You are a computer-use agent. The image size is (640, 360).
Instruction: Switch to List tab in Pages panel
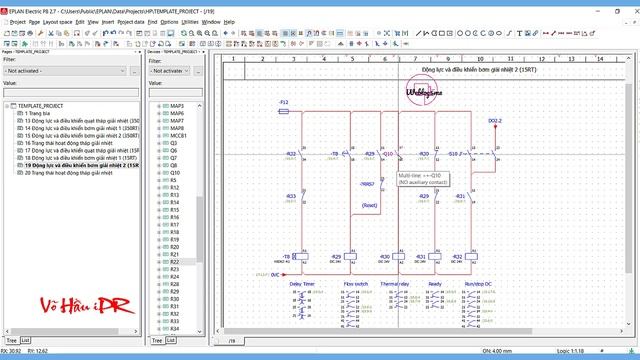click(x=25, y=340)
